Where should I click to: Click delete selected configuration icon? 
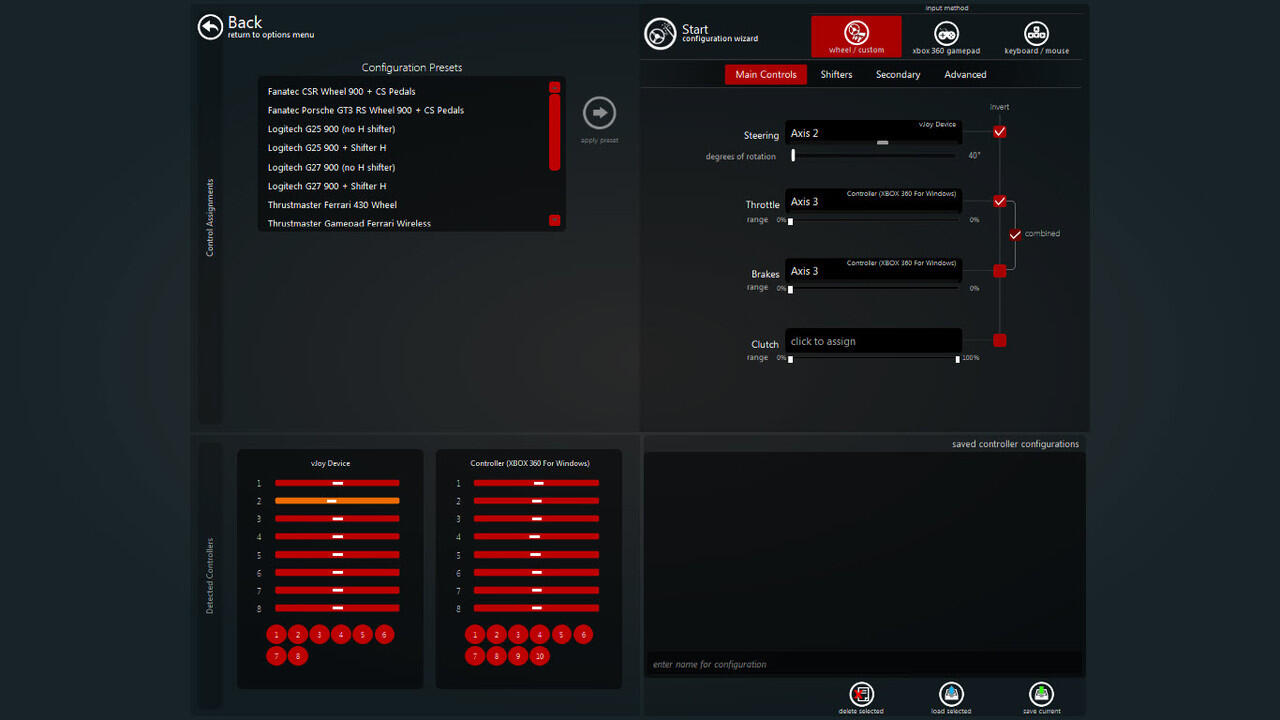coord(861,694)
